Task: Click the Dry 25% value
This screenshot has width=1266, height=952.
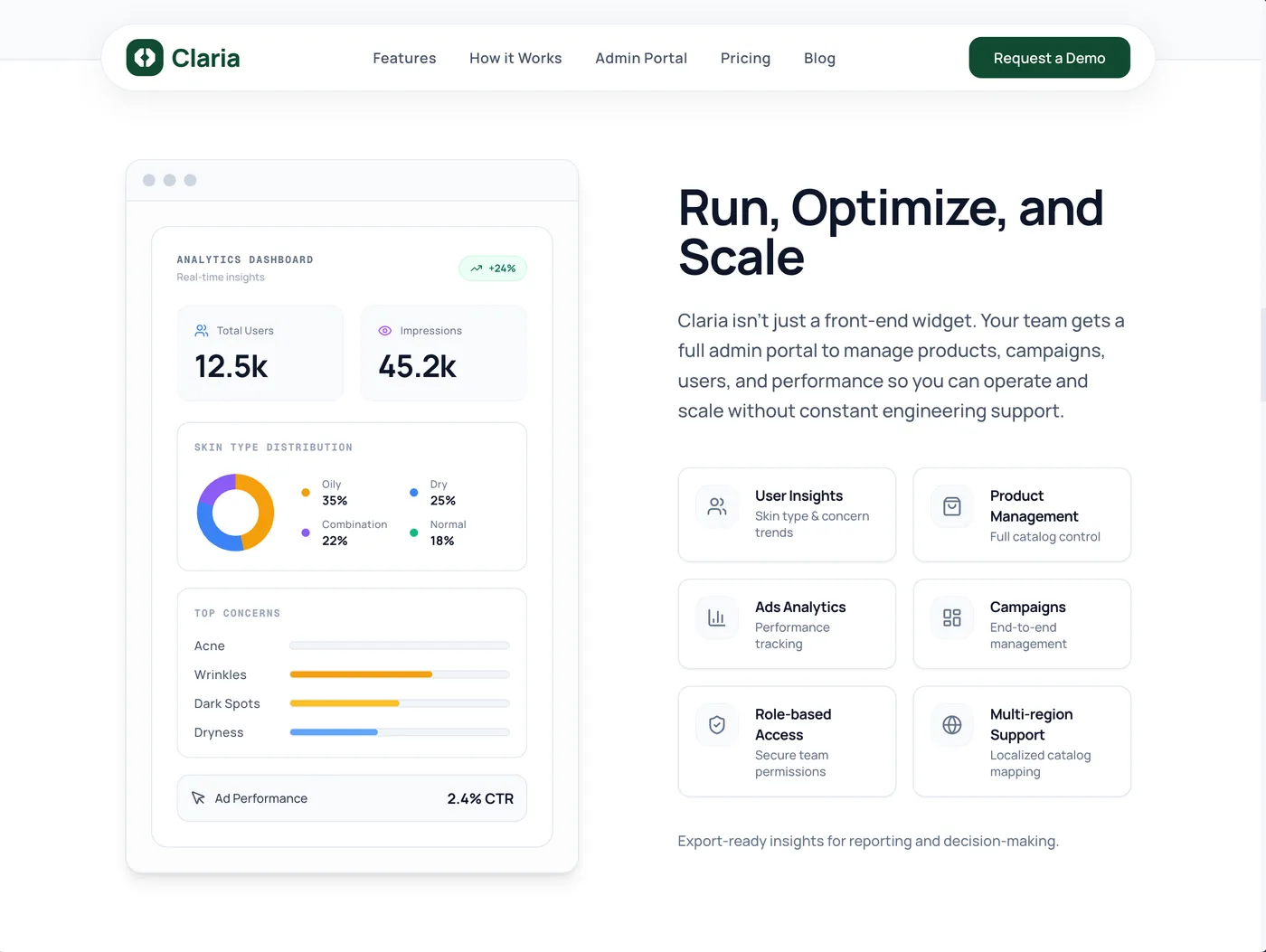Action: tap(443, 501)
